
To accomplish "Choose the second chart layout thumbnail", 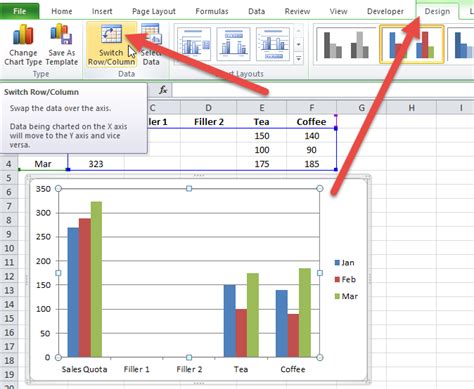I will (x=233, y=44).
